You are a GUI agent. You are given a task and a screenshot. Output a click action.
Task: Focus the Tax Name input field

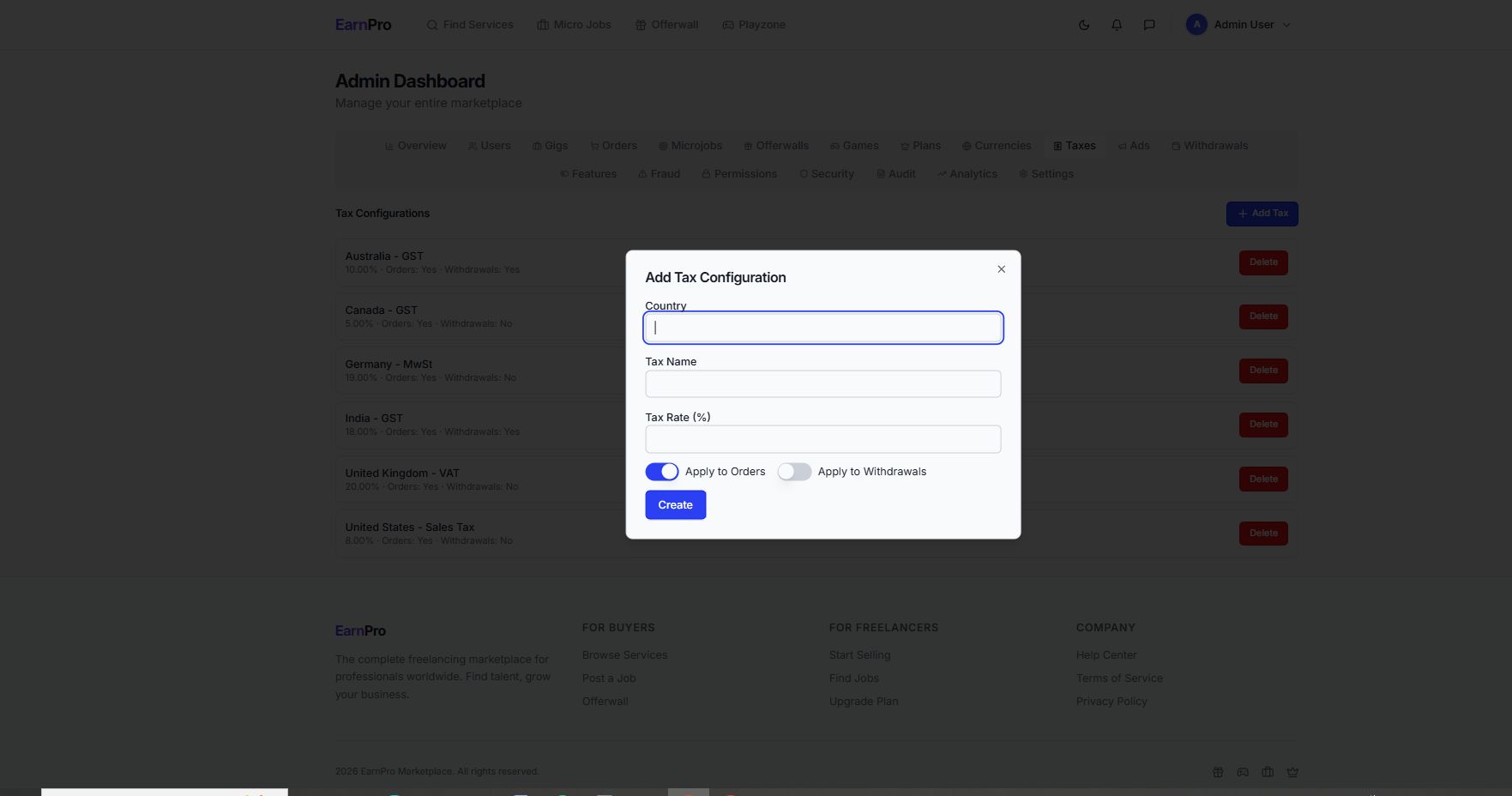(822, 383)
